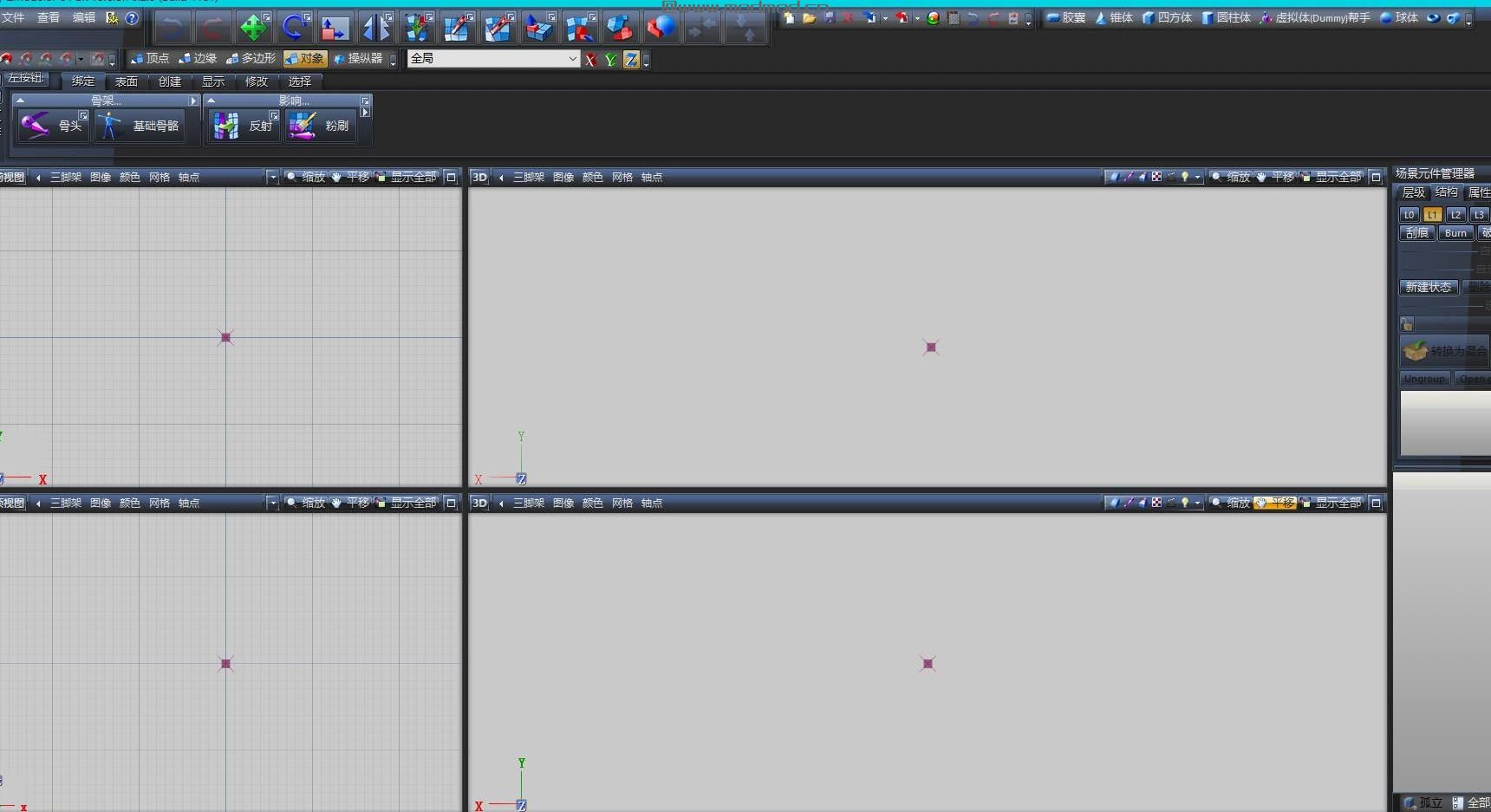Viewport: 1491px width, 812px height.
Task: Switch to the 表面 (Surface) tab
Action: (127, 81)
